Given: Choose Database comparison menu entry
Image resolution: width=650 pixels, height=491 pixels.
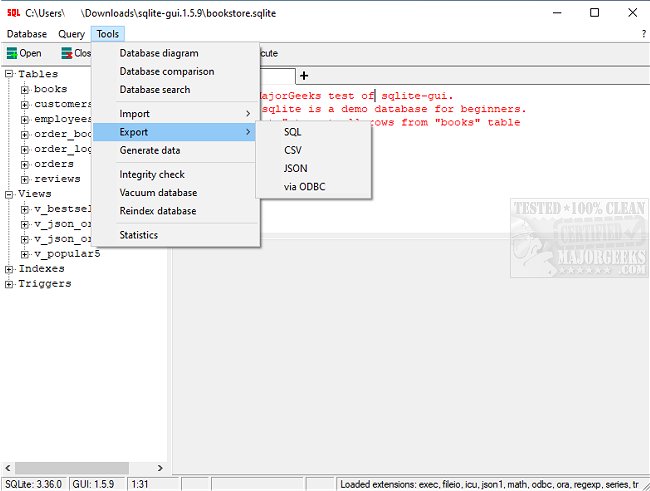Looking at the screenshot, I should [x=174, y=71].
